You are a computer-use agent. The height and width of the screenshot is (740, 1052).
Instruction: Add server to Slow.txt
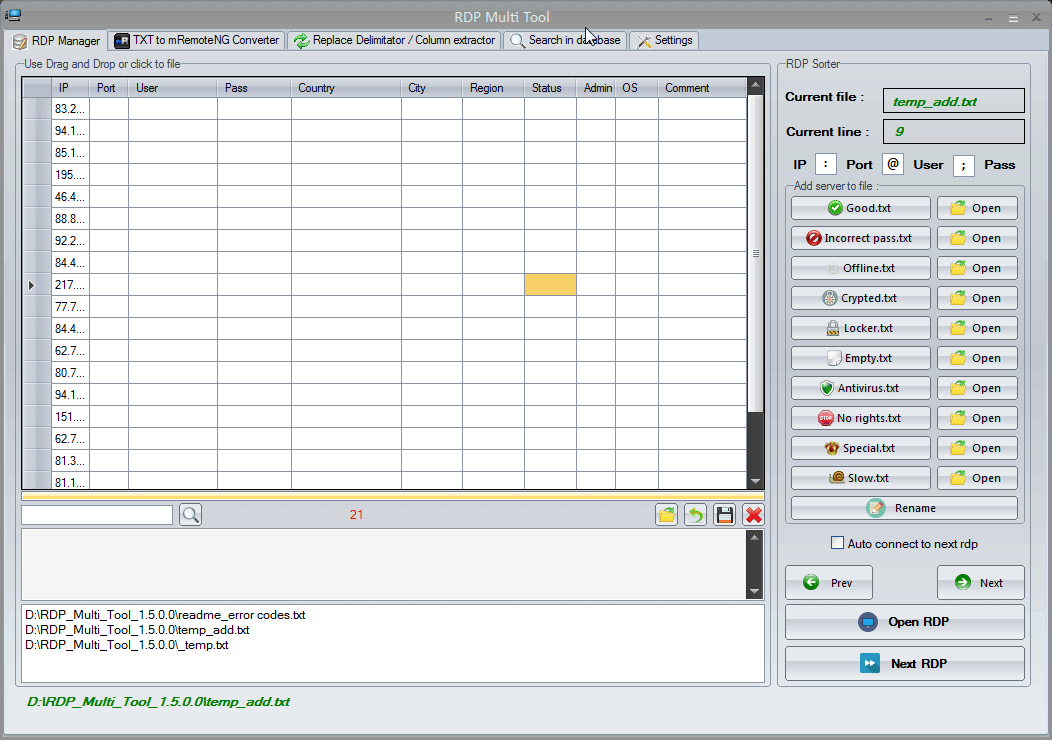coord(861,478)
